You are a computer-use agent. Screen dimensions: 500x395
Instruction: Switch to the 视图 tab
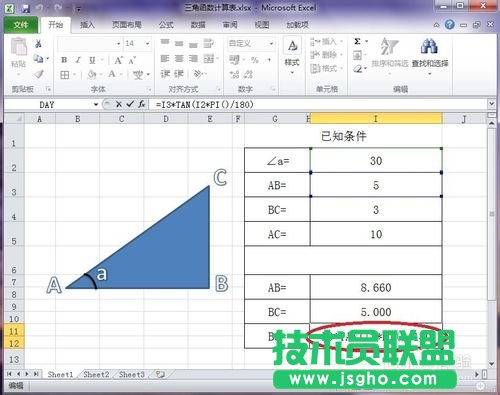pos(262,25)
